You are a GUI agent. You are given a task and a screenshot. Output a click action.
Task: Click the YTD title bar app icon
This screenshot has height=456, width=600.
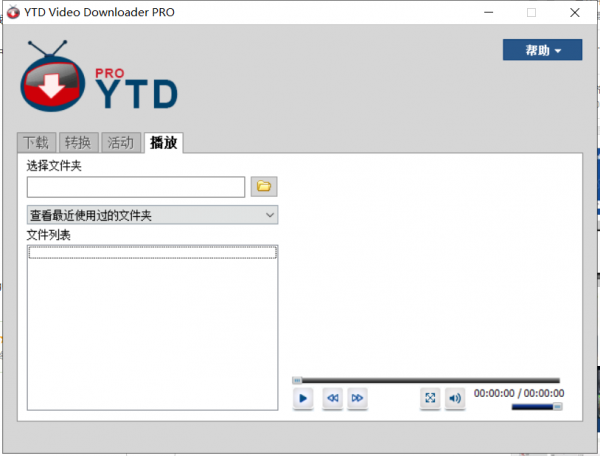[x=13, y=12]
